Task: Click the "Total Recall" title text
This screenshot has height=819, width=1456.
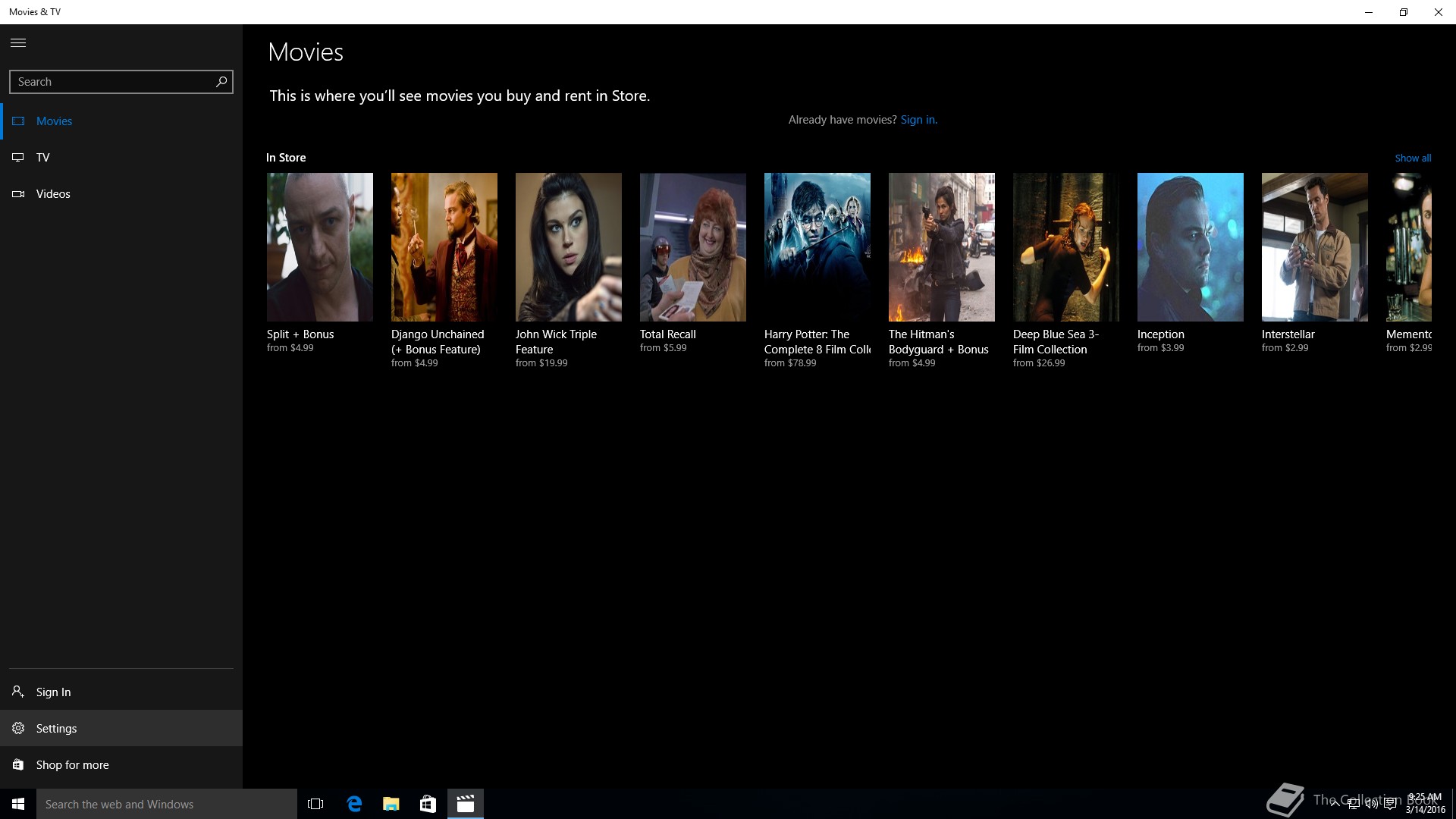Action: pyautogui.click(x=668, y=334)
